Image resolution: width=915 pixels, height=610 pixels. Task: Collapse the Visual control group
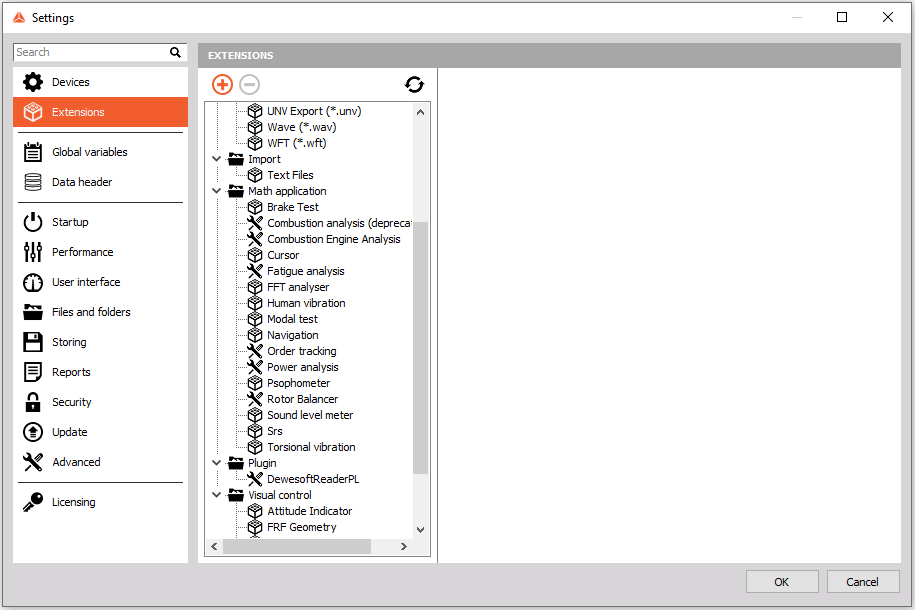pyautogui.click(x=216, y=495)
